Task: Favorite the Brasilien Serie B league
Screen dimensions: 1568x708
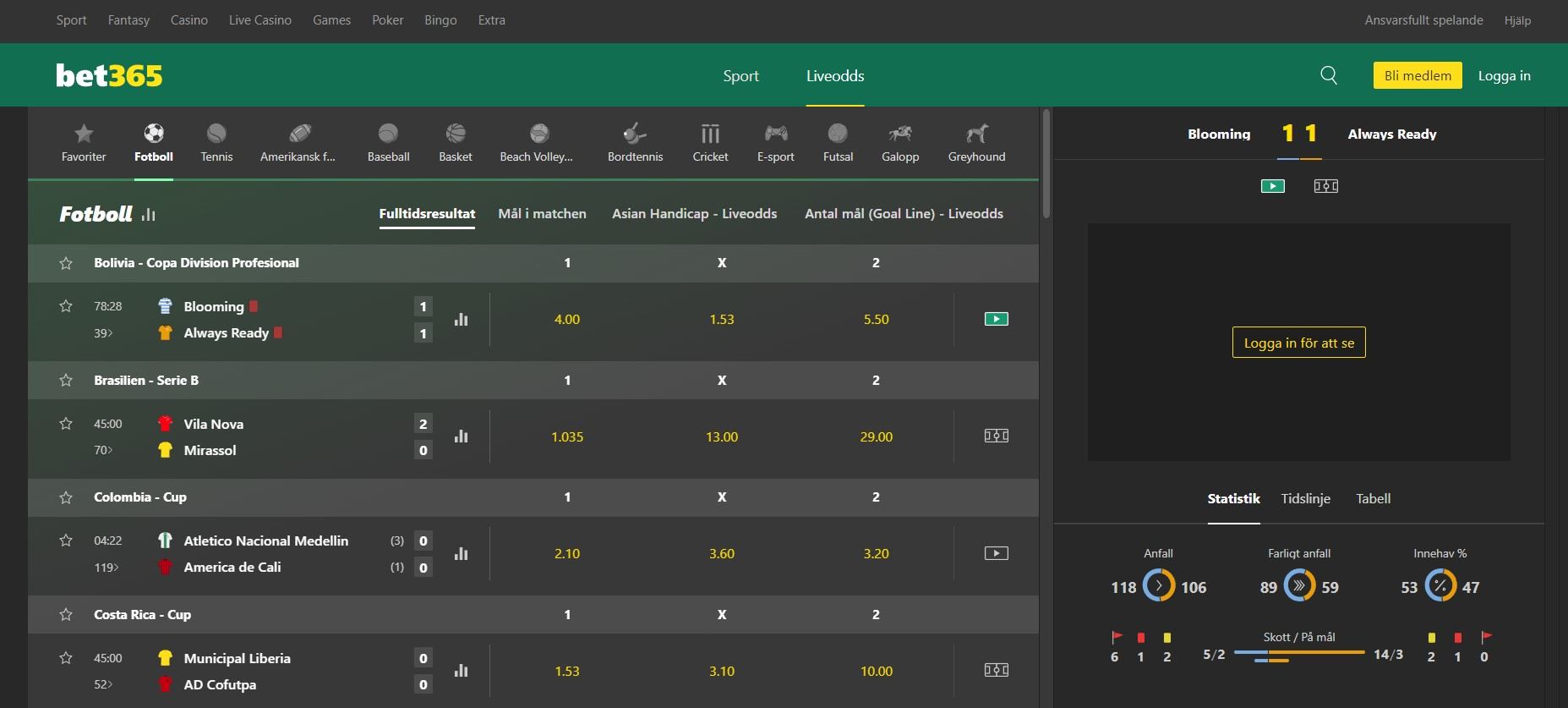Action: point(66,381)
